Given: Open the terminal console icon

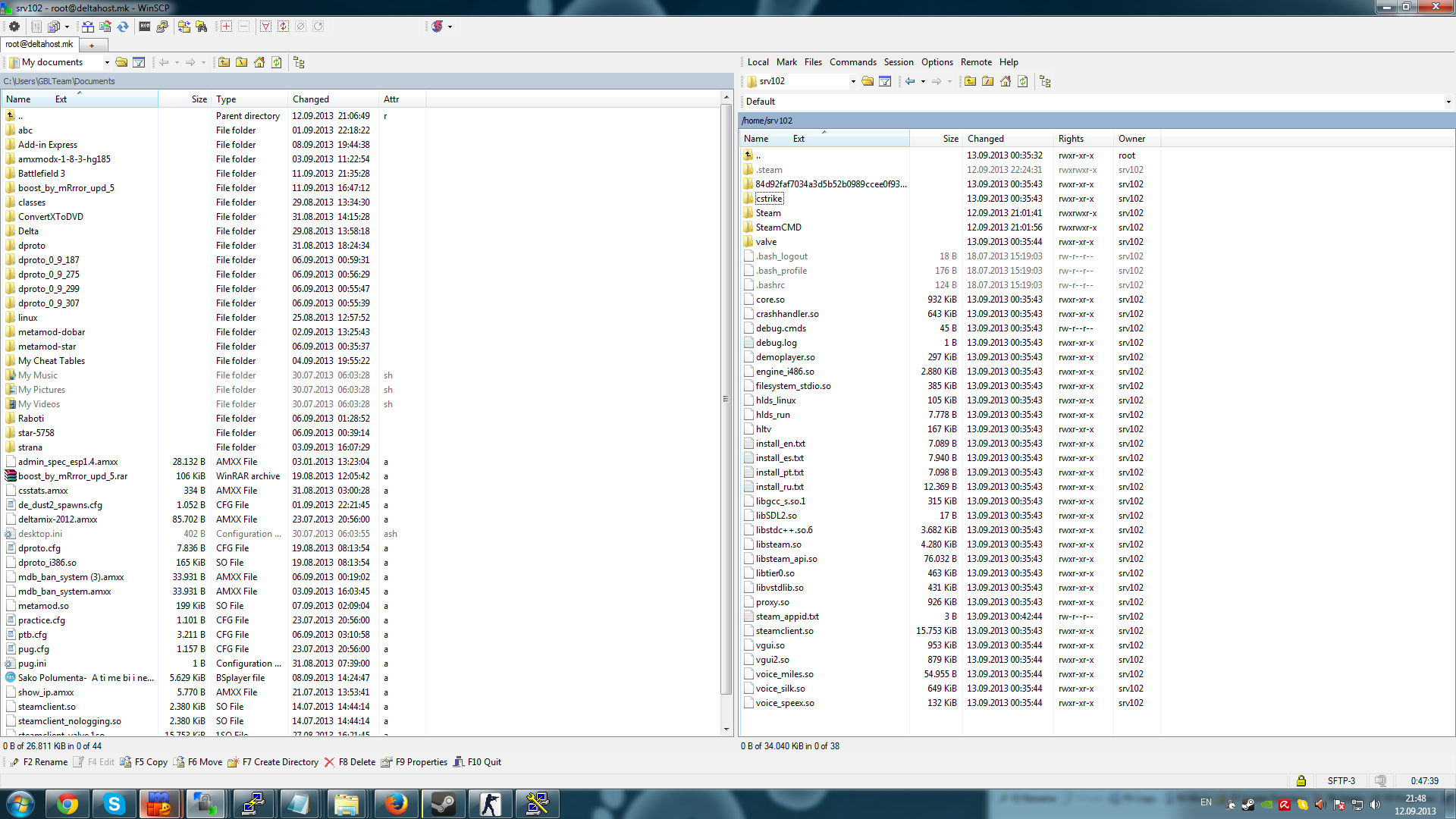Looking at the screenshot, I should click(x=145, y=27).
